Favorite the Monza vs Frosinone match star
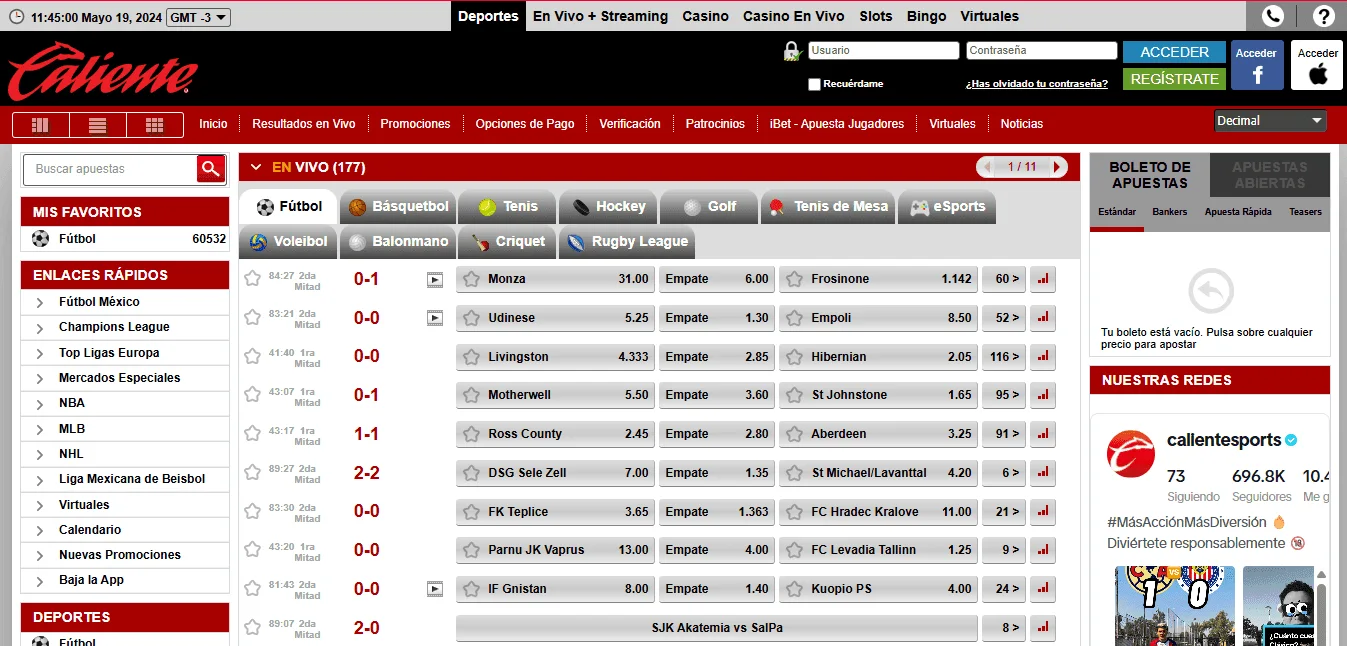Image resolution: width=1347 pixels, height=646 pixels. point(252,279)
